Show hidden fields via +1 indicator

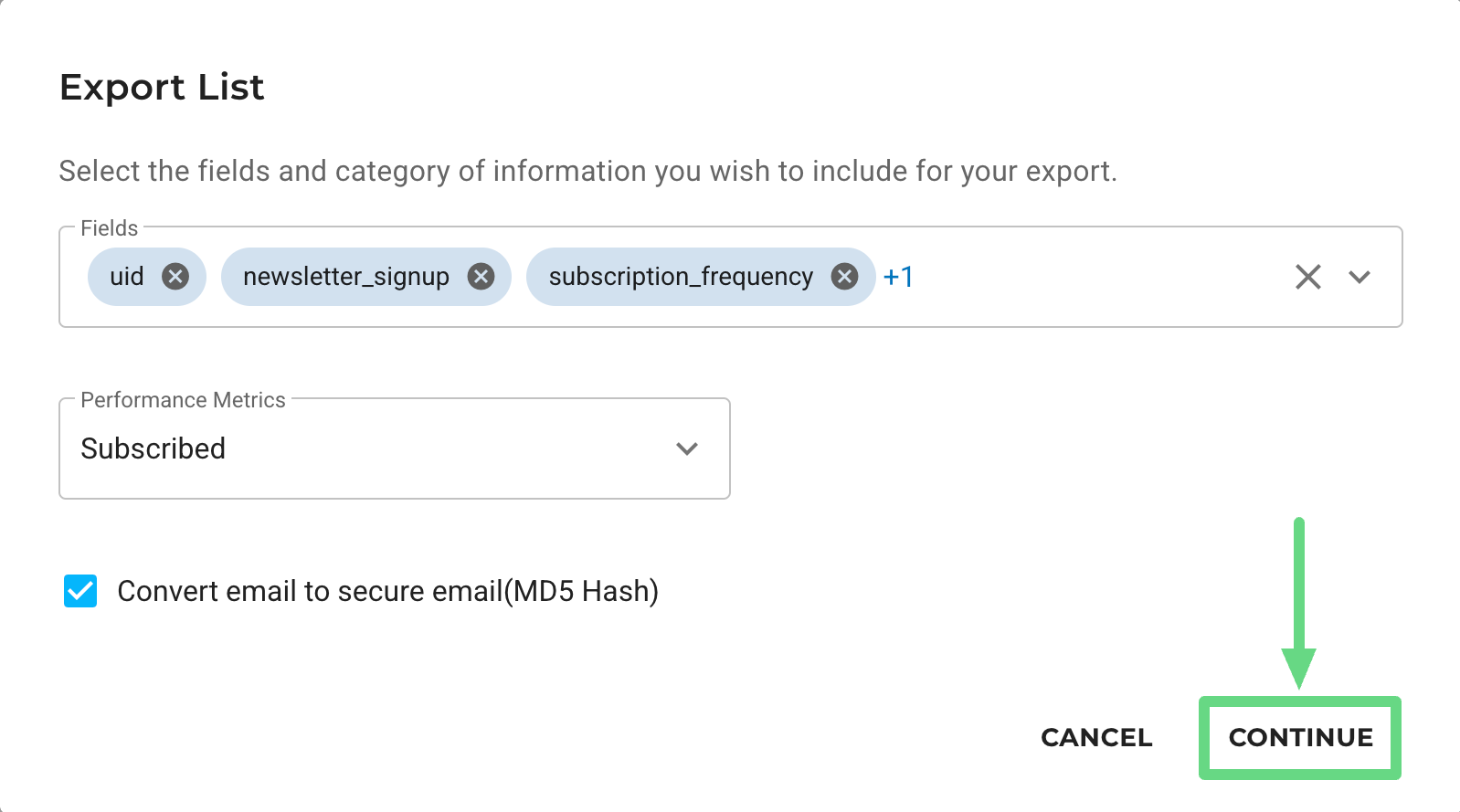click(898, 277)
